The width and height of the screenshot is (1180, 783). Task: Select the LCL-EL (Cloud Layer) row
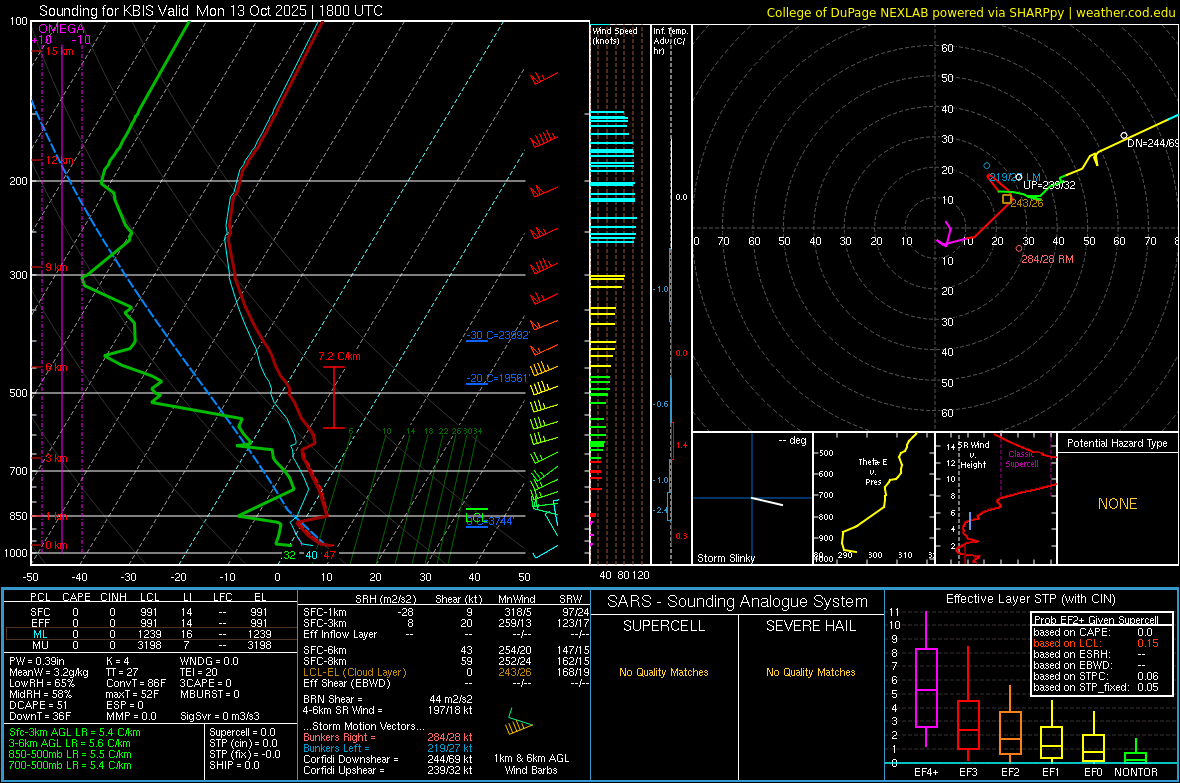click(446, 672)
